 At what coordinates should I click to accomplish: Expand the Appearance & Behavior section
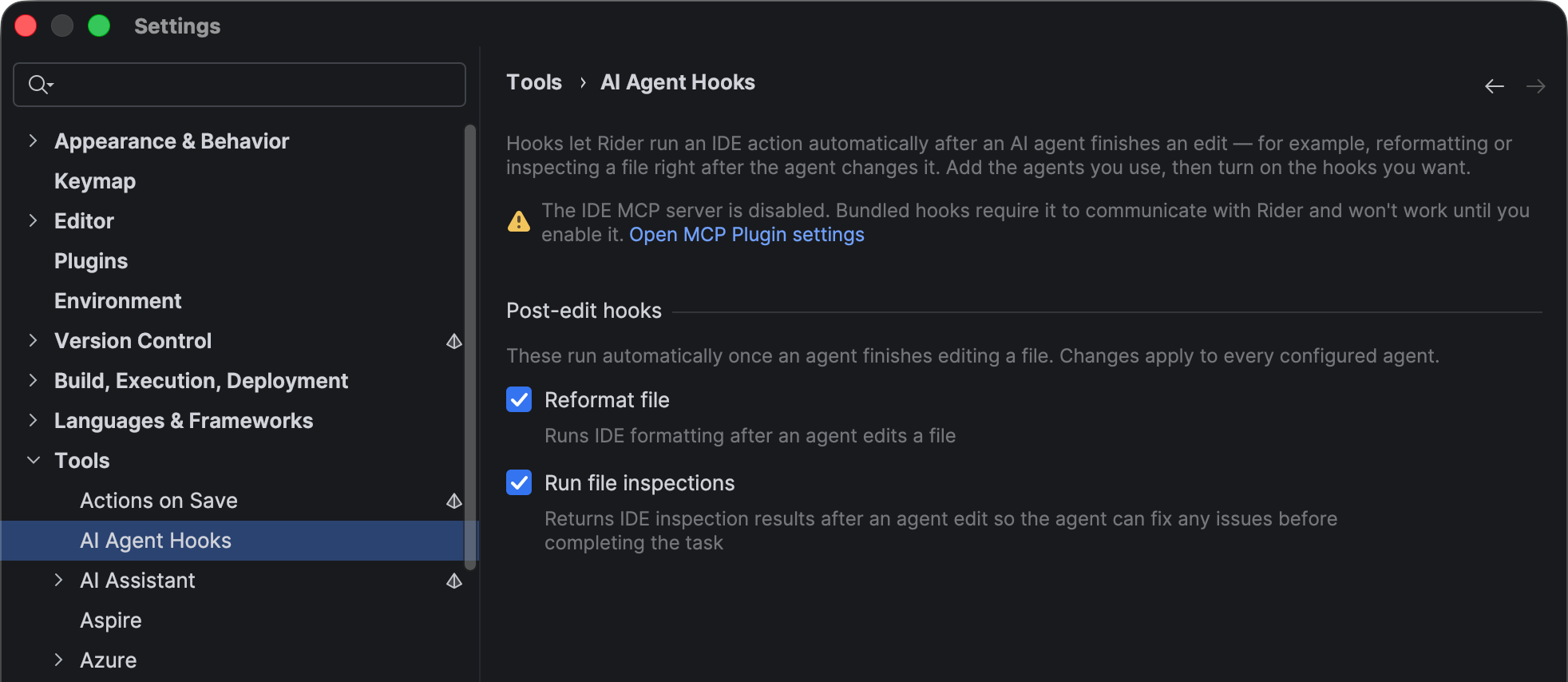click(33, 141)
